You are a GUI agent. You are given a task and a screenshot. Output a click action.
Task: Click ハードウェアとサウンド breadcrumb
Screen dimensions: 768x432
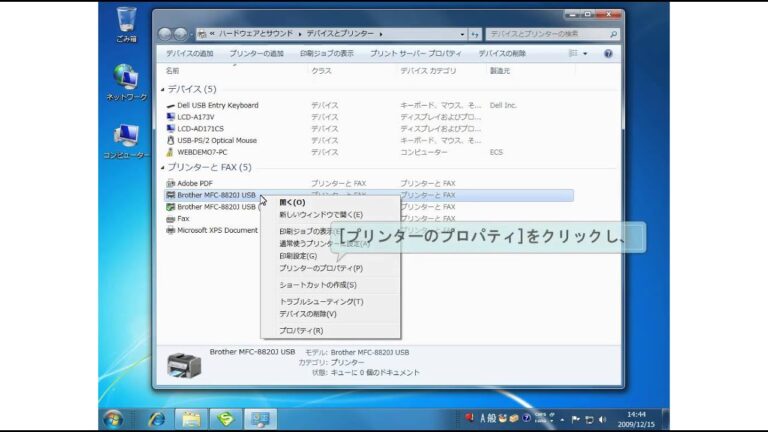click(x=256, y=34)
